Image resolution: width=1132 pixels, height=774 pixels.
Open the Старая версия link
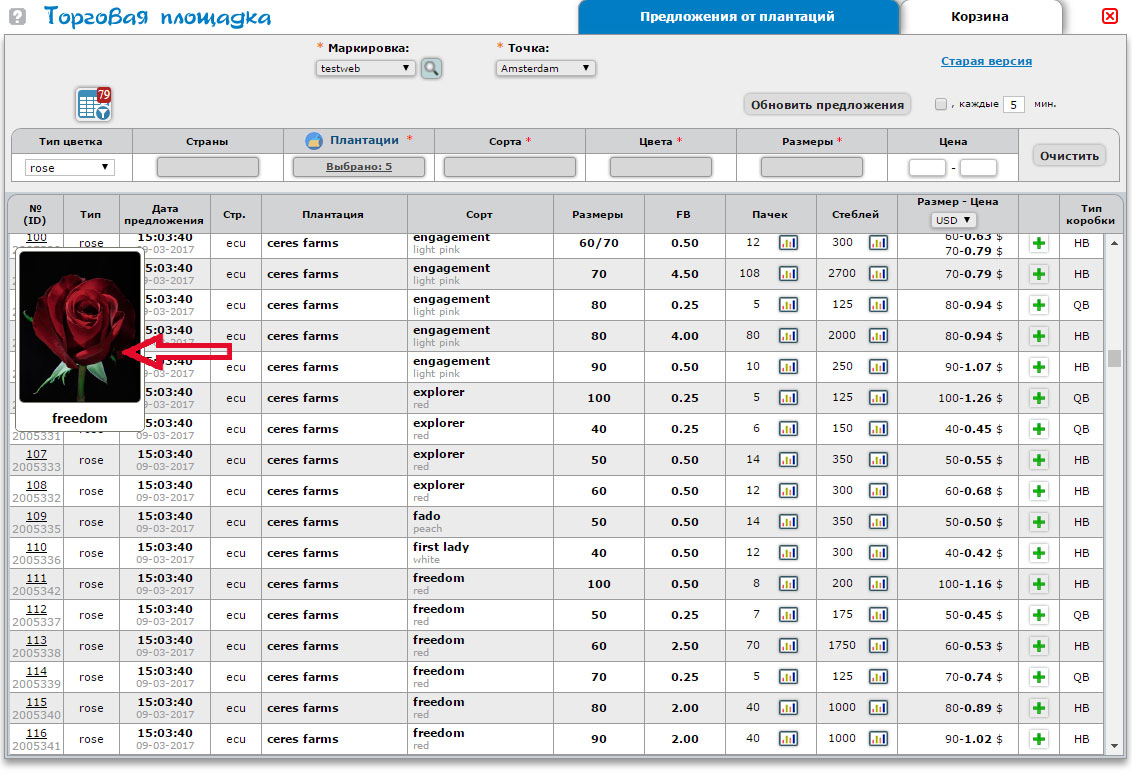(986, 61)
